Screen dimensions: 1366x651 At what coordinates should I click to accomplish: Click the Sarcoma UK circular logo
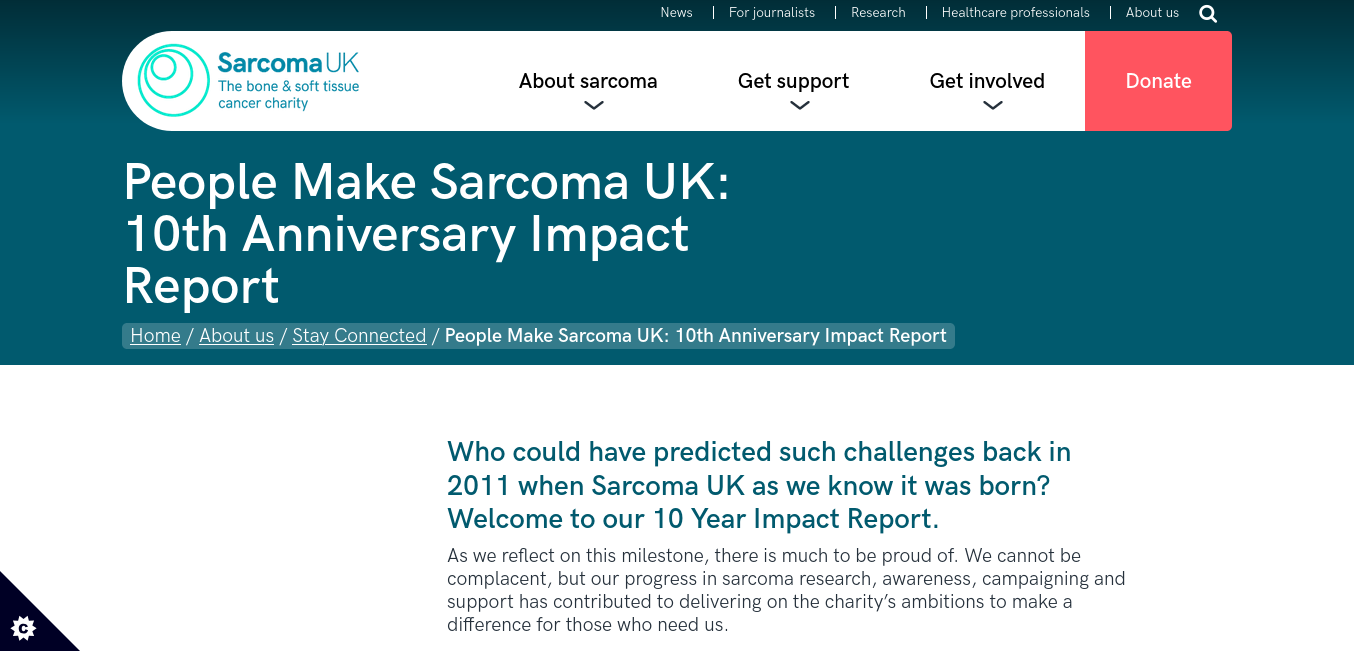[x=173, y=80]
